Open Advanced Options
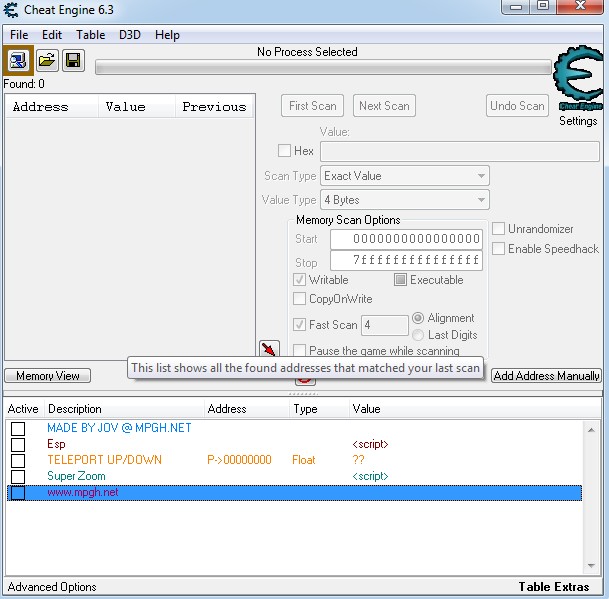The image size is (609, 599). [52, 587]
